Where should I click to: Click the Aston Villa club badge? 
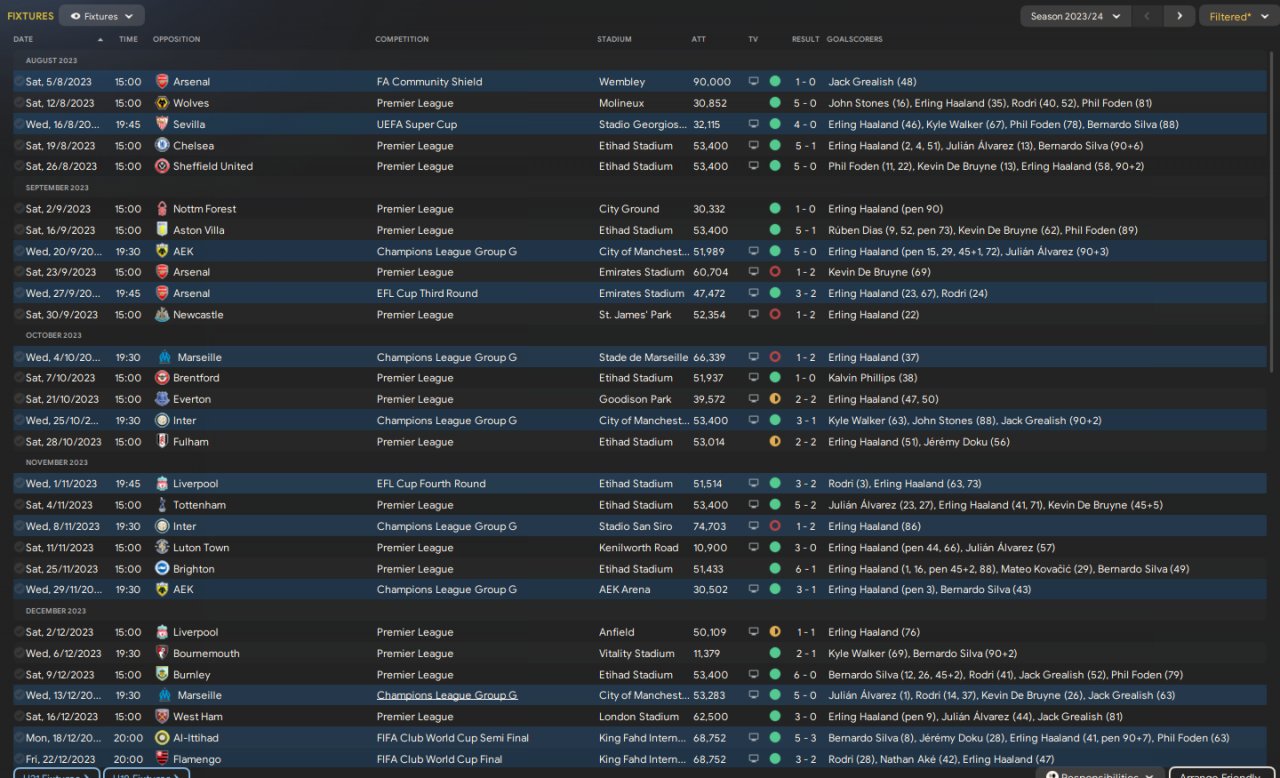162,230
